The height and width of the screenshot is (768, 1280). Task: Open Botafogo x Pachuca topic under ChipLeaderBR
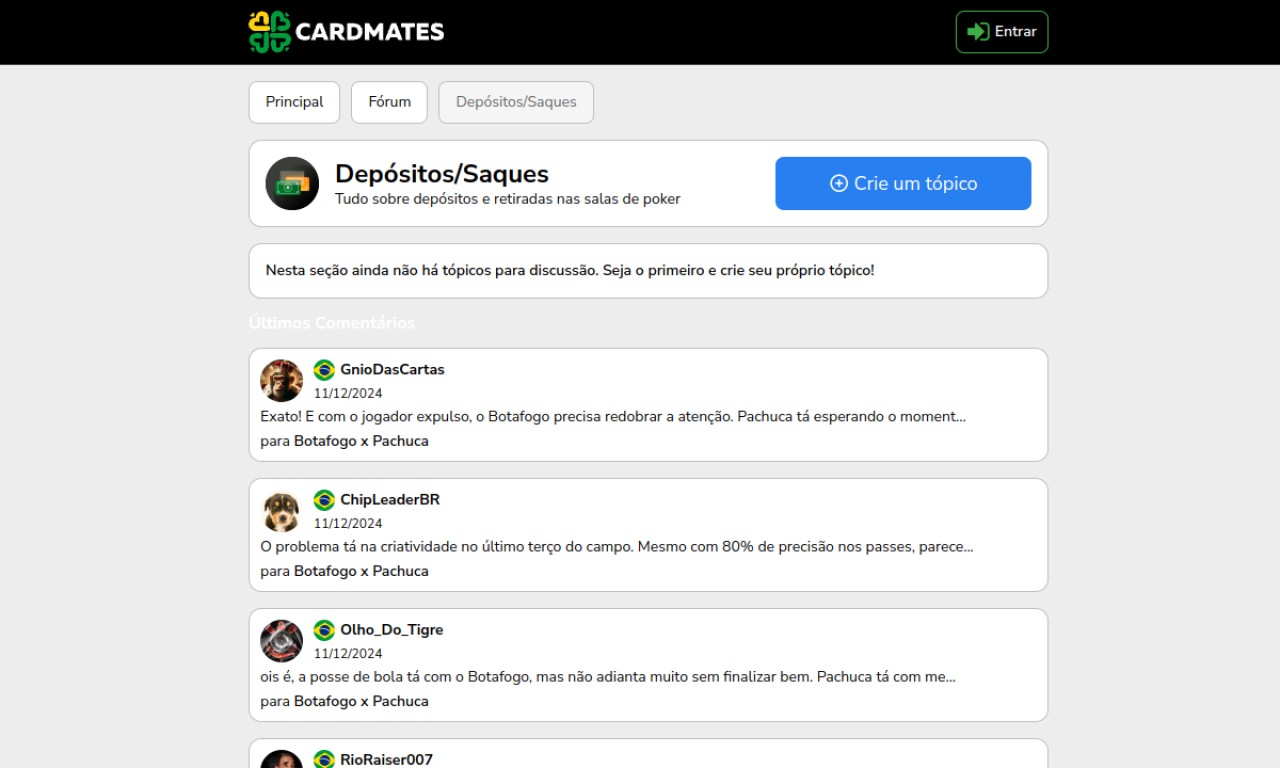361,571
